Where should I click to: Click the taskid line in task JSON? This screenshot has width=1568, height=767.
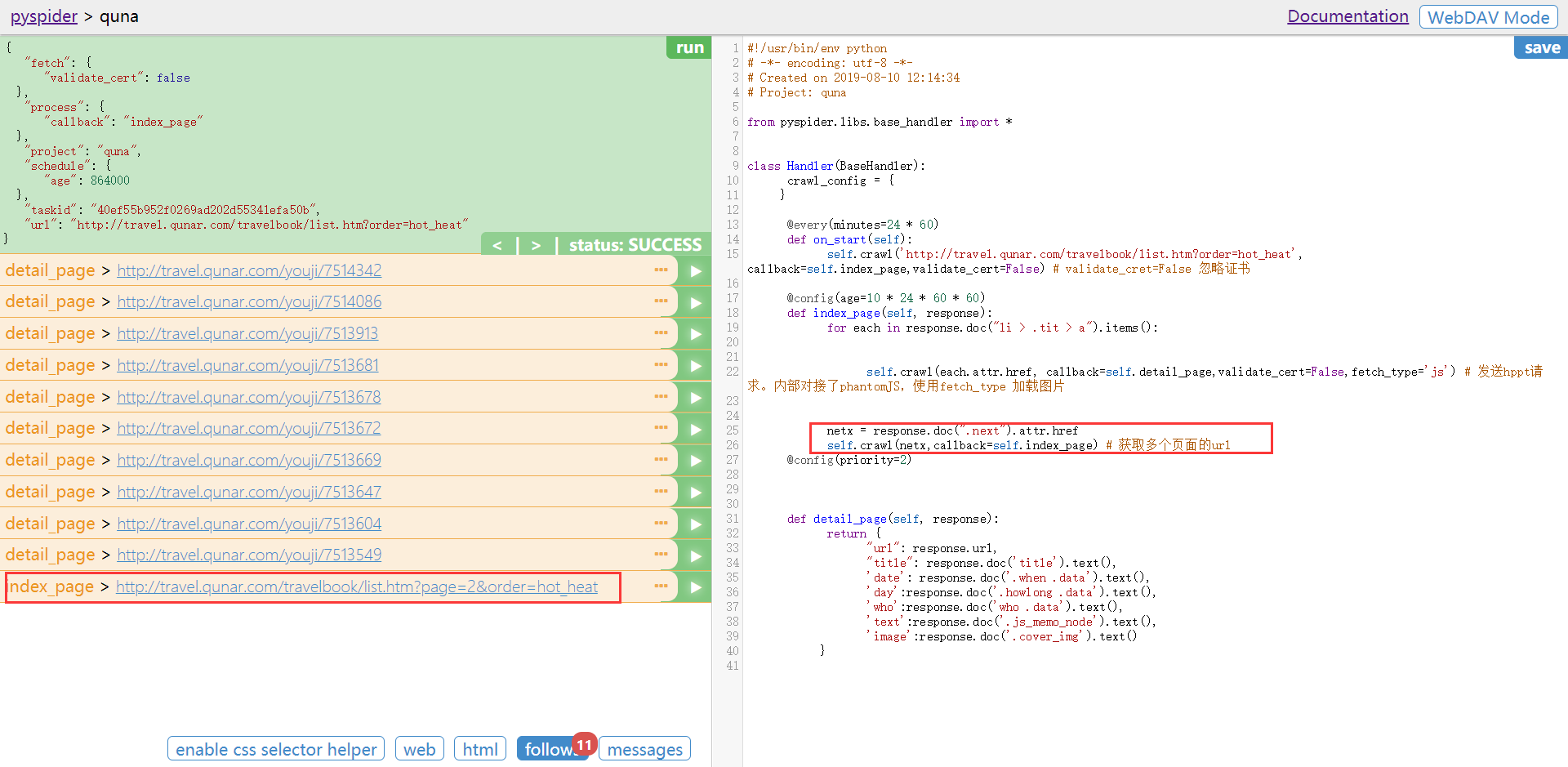(172, 210)
